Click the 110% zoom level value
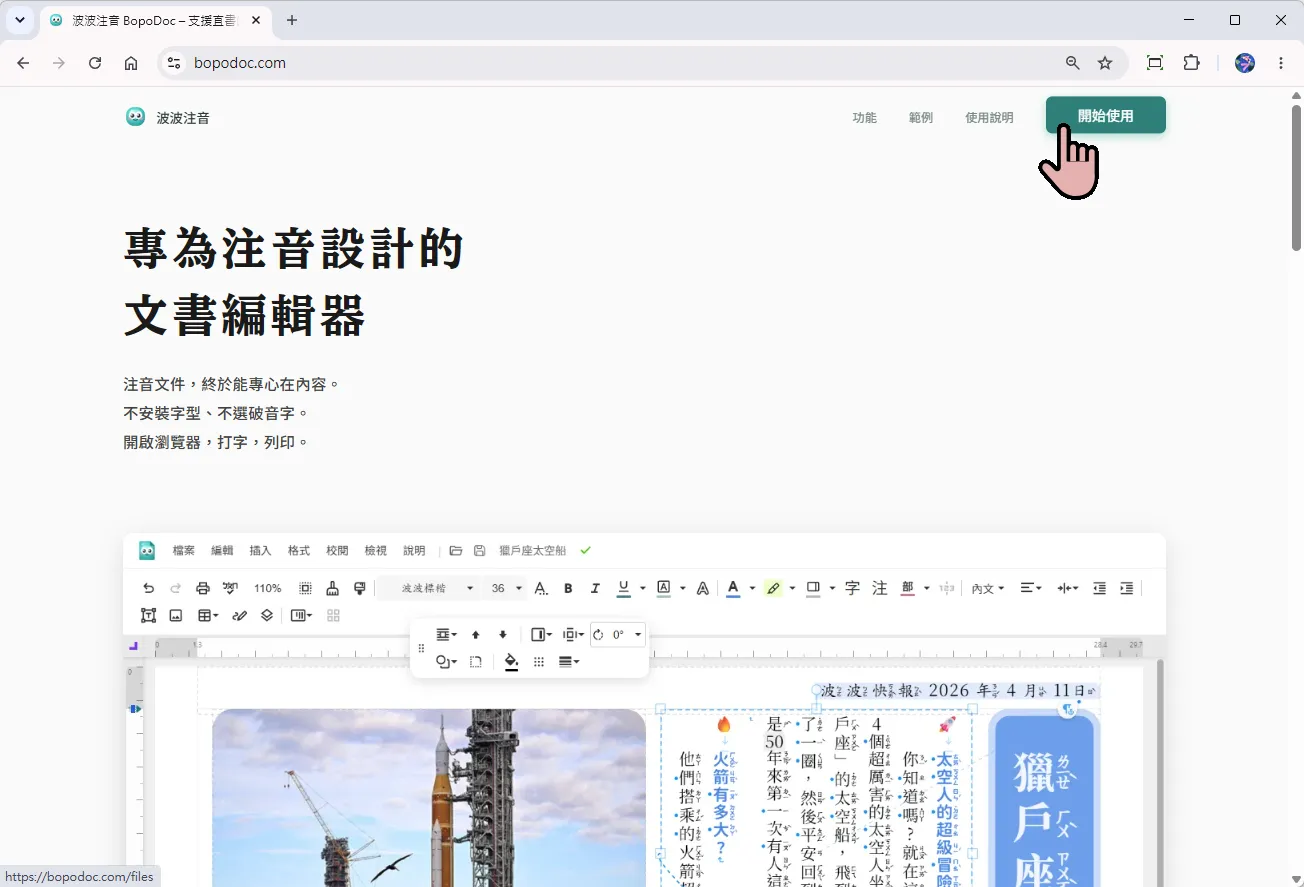 point(267,588)
